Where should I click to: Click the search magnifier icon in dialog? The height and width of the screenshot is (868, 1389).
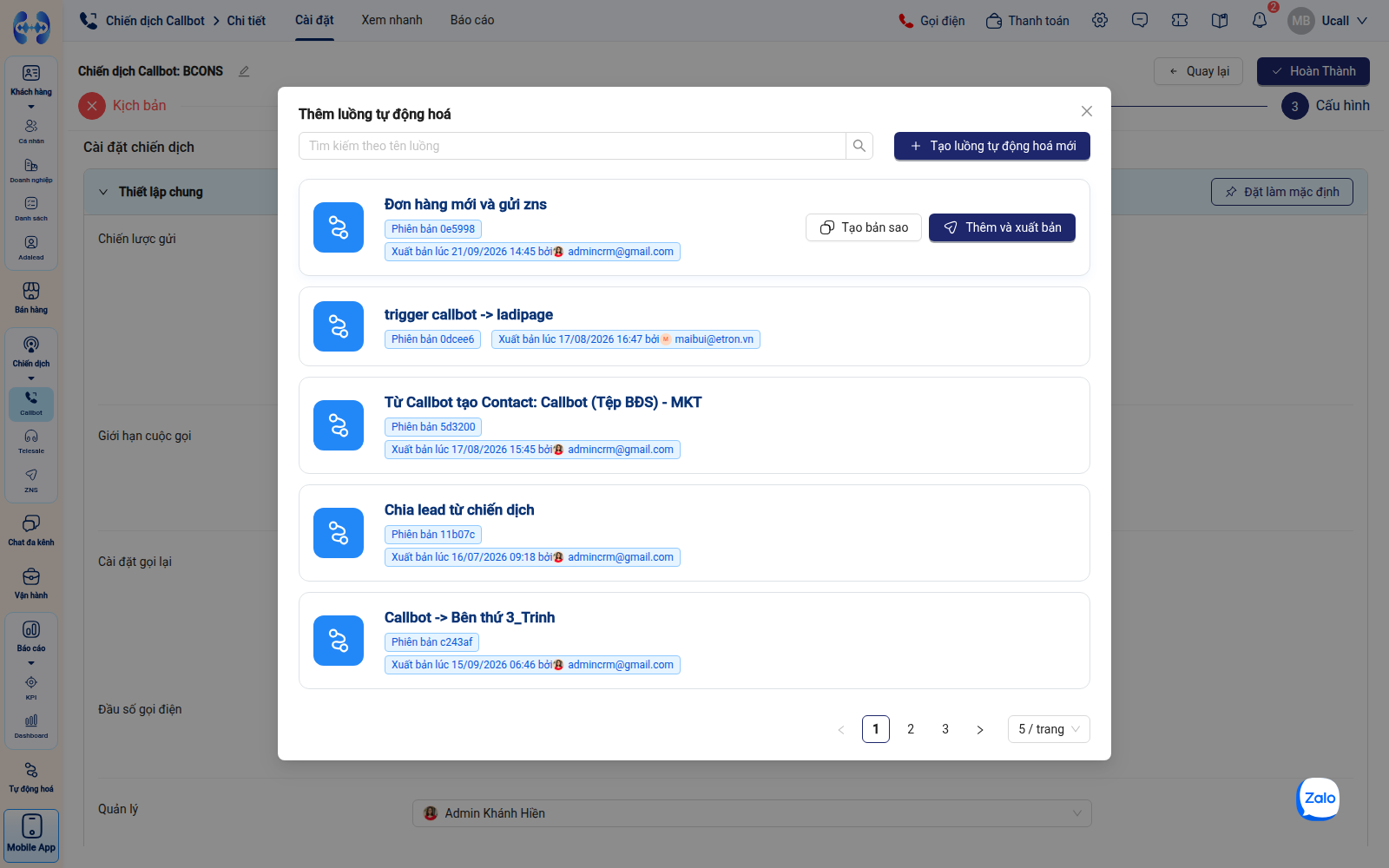(x=859, y=146)
